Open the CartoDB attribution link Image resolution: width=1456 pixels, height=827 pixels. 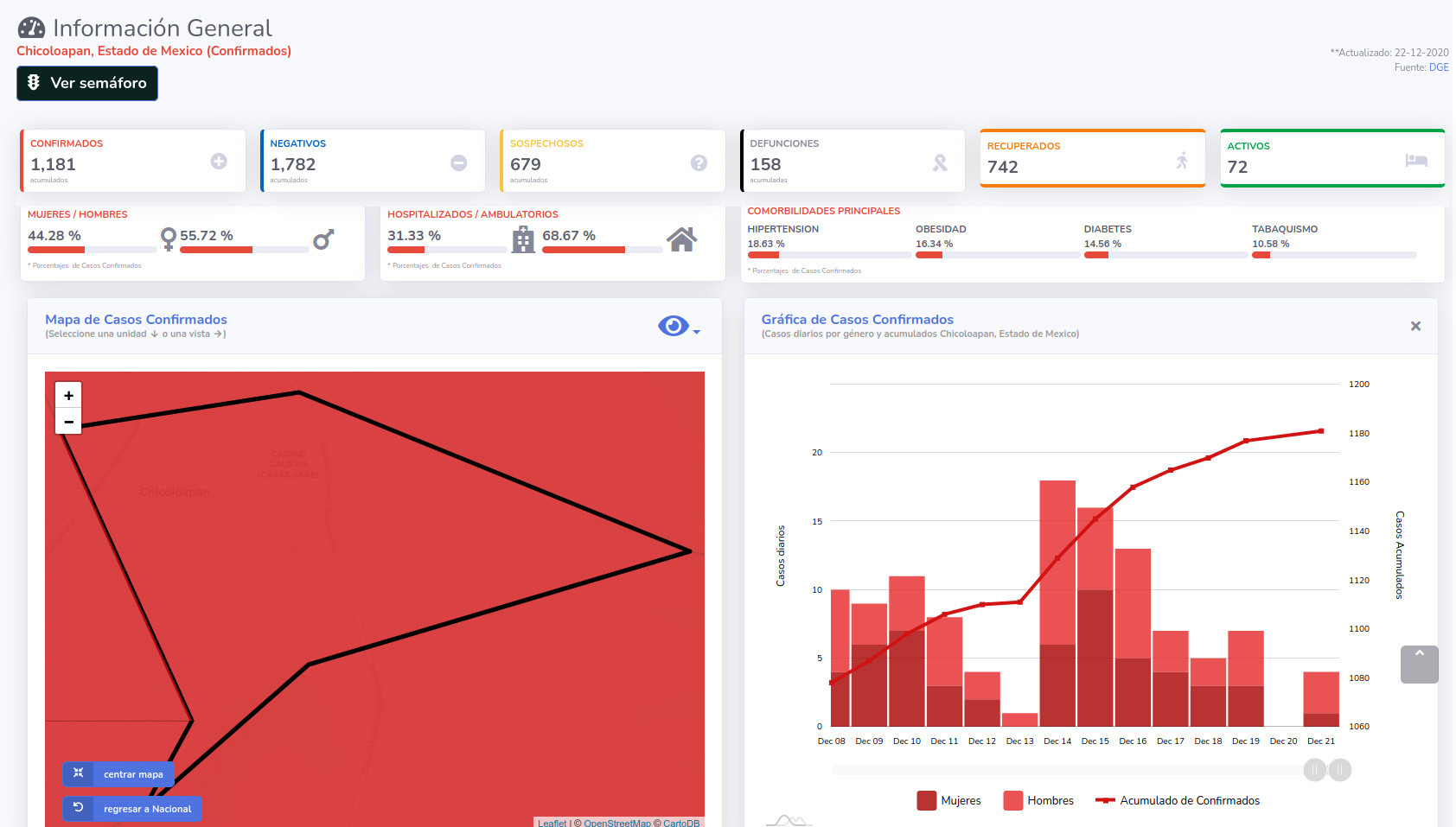point(681,823)
